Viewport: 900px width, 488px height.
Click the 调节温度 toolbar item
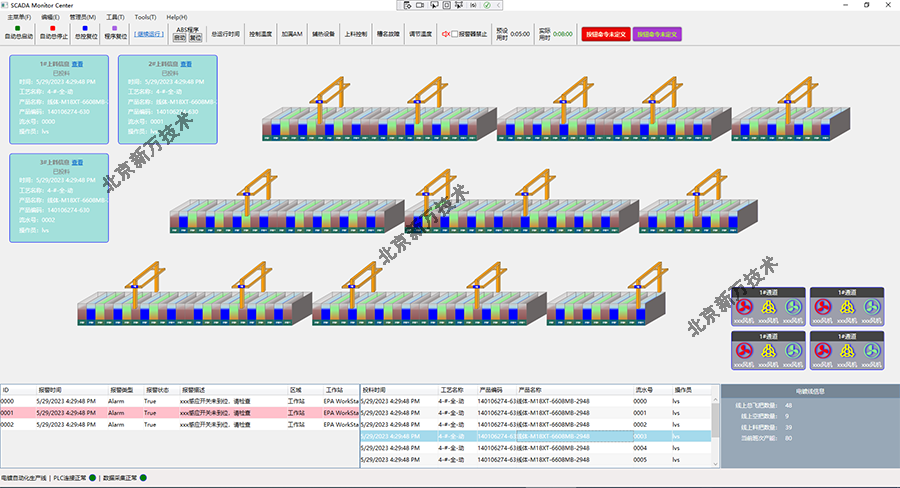420,34
